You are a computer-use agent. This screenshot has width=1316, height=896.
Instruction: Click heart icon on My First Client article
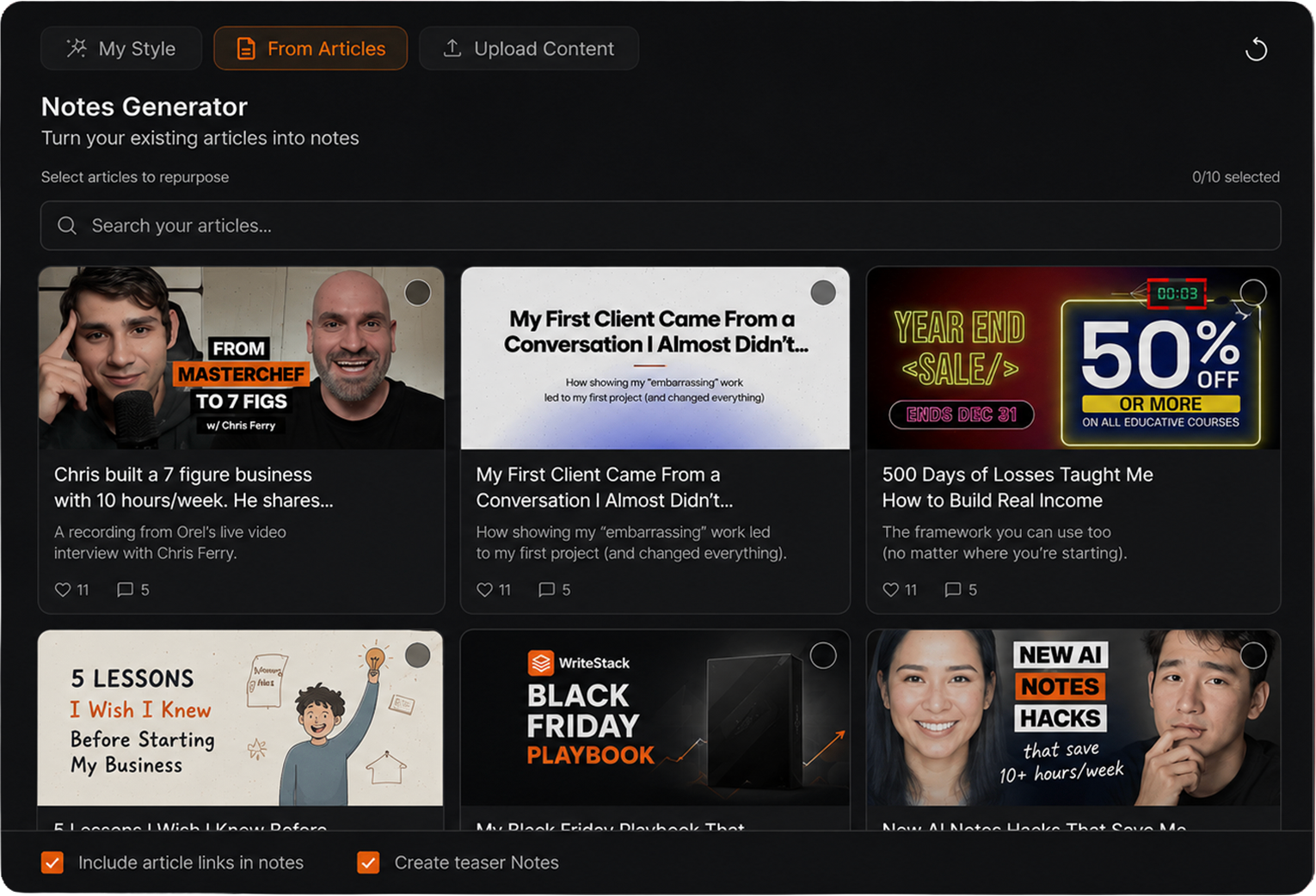(484, 590)
